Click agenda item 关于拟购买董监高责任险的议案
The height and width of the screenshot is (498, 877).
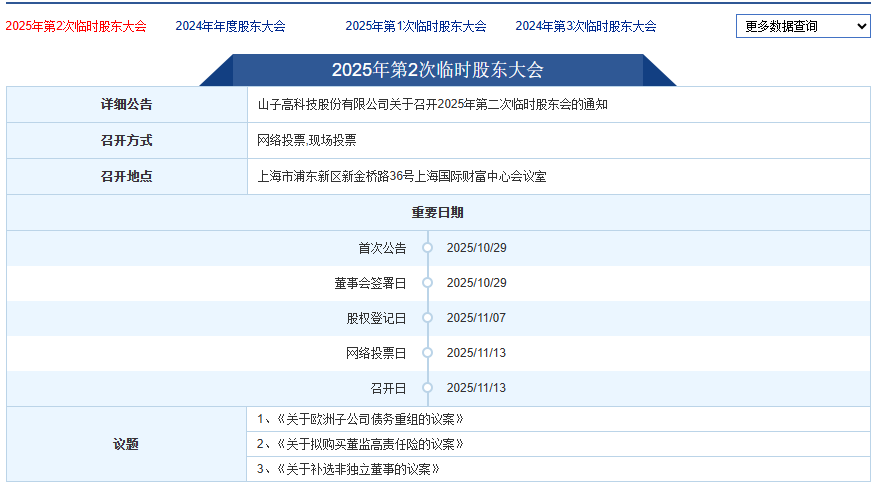click(360, 445)
